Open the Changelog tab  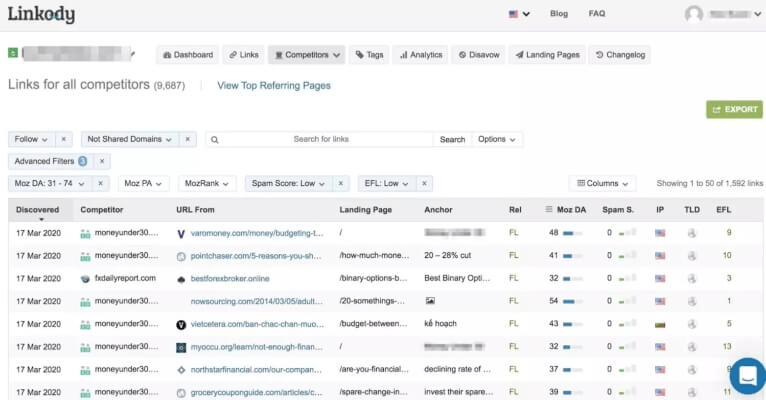click(620, 55)
